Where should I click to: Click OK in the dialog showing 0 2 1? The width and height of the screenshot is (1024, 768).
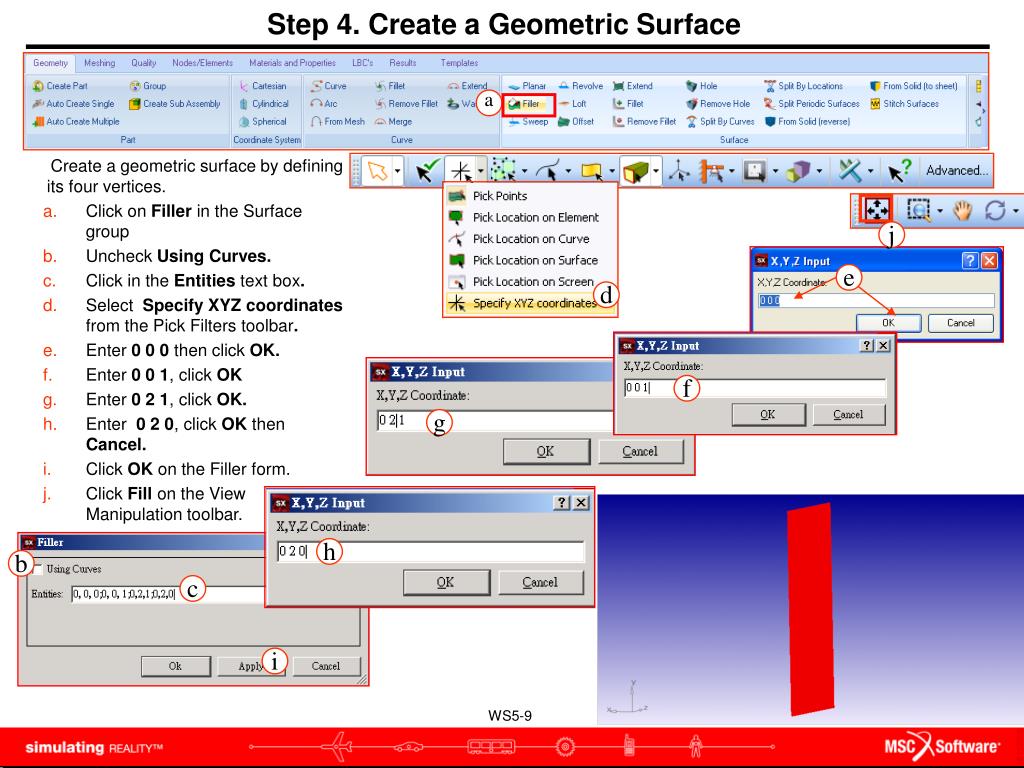pyautogui.click(x=546, y=451)
